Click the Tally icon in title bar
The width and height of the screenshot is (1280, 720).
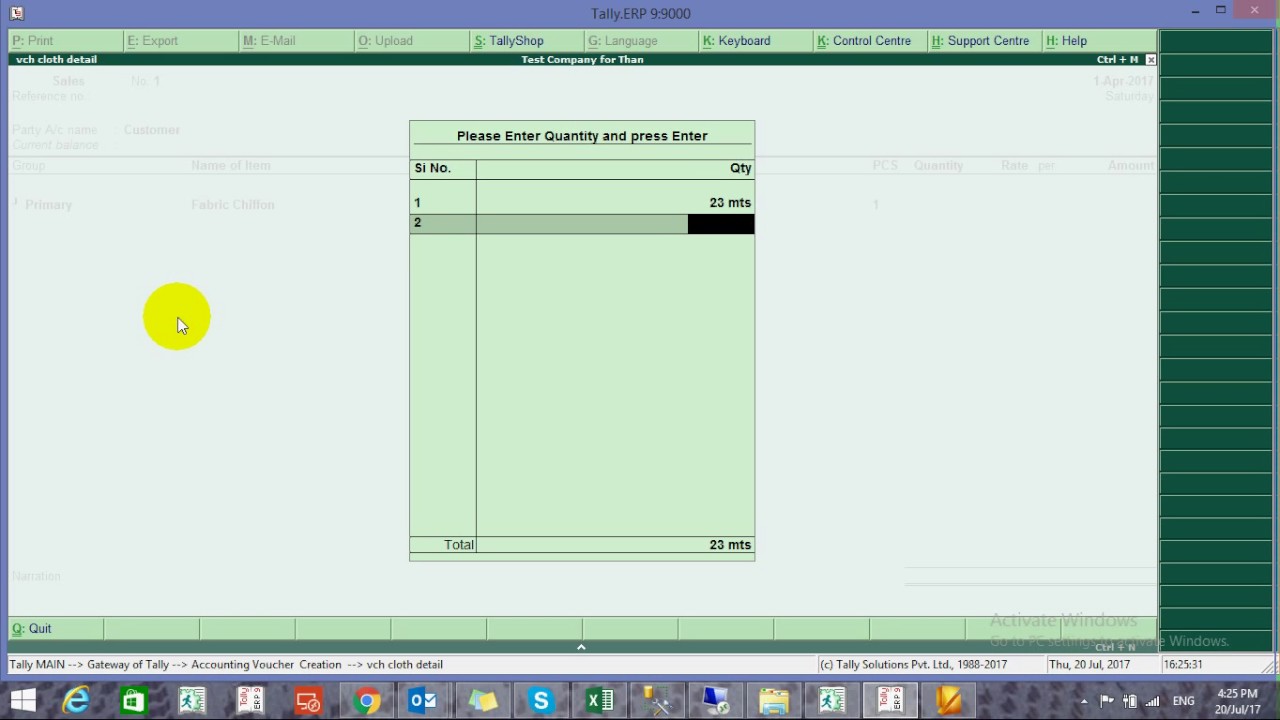pos(16,13)
